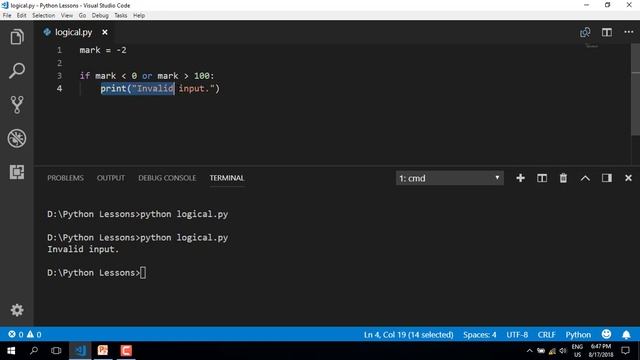Screen dimensions: 640x360
Task: Open the Windows Action Center
Action: (x=625, y=351)
